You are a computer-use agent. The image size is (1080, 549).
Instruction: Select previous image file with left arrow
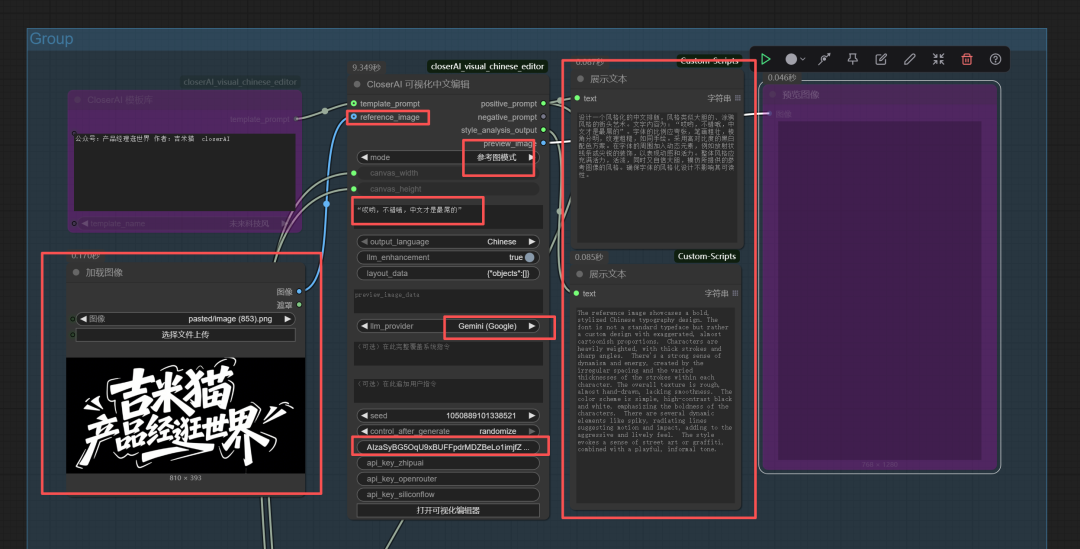click(83, 319)
